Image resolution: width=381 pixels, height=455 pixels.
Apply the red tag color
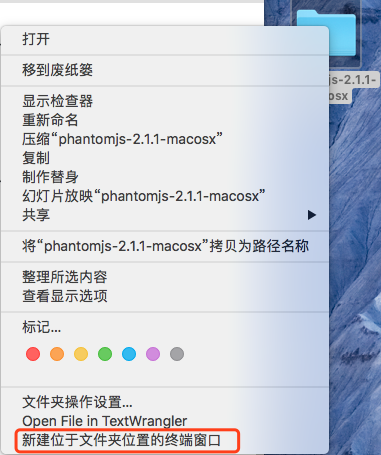point(33,354)
